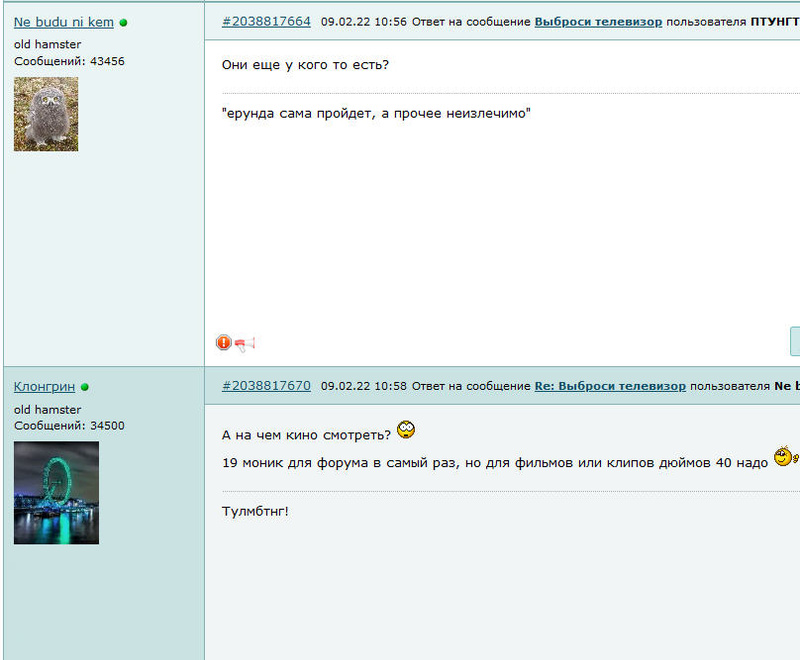Click the "old hamster" rank under Клонгрин
Screen dimensions: 800x660
coord(47,410)
